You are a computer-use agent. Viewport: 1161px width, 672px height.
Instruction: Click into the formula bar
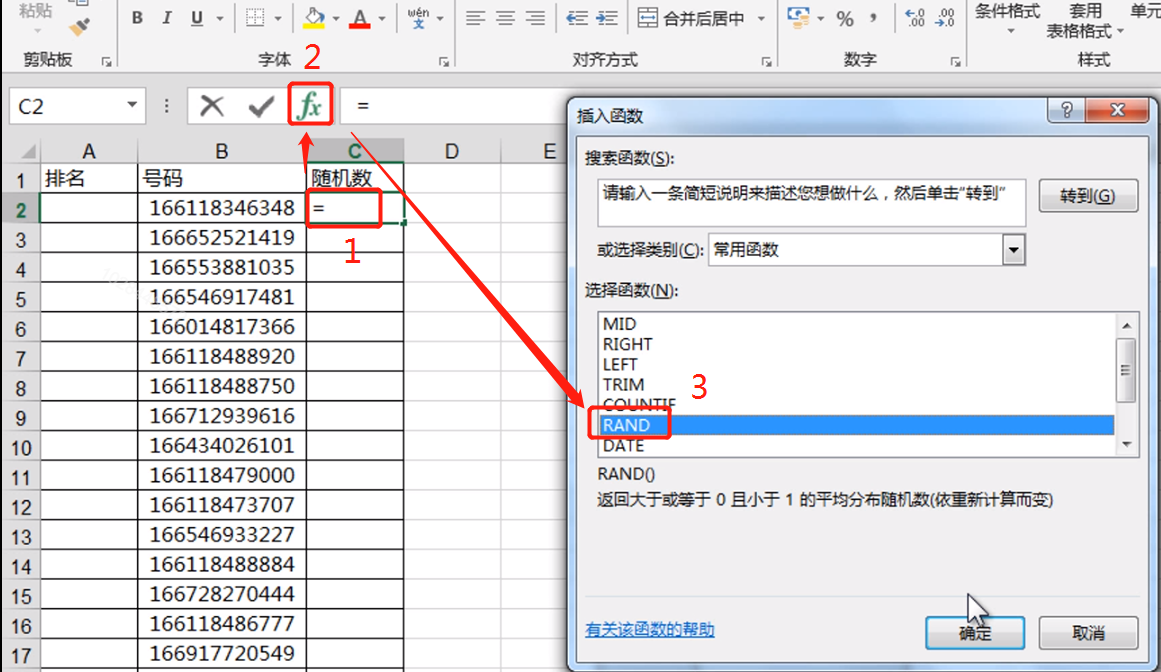click(455, 106)
